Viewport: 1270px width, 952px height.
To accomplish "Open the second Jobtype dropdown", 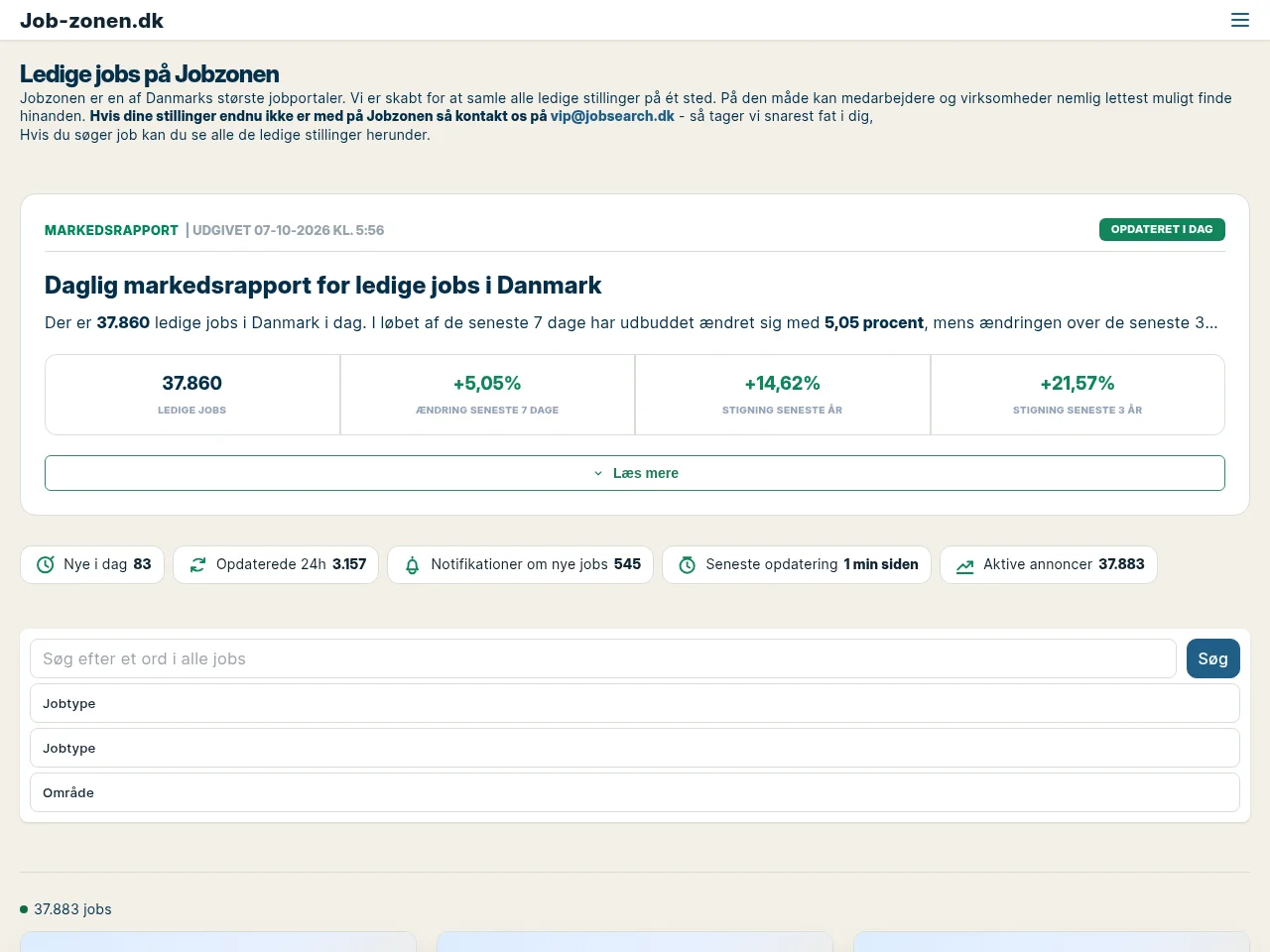I will coord(635,748).
